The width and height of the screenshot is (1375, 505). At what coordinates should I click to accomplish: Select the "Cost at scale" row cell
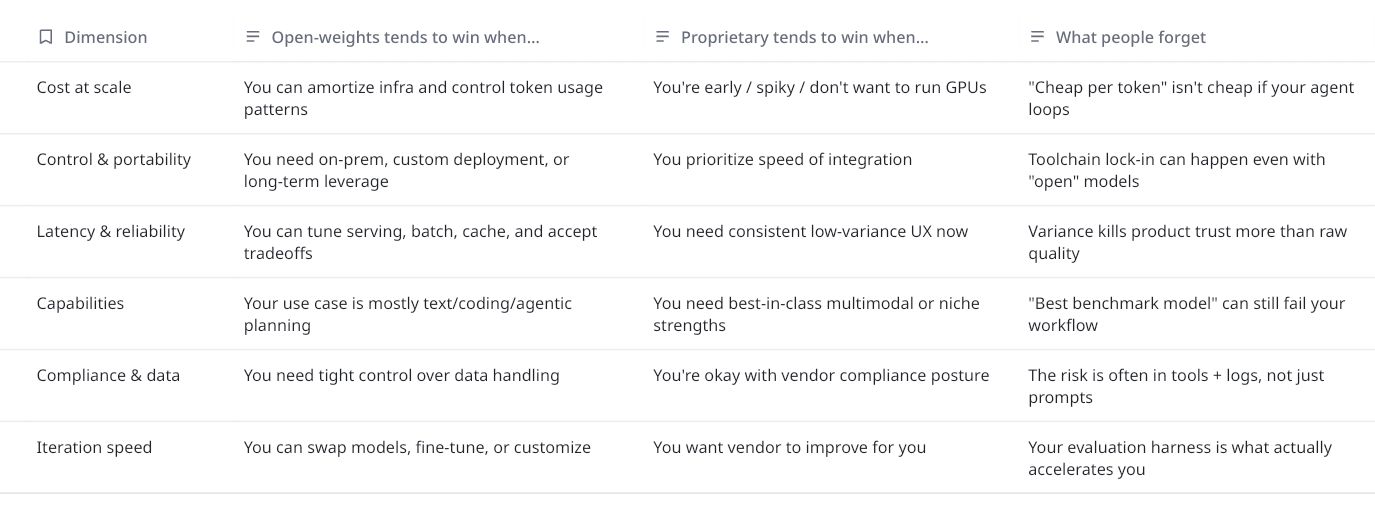click(x=84, y=87)
